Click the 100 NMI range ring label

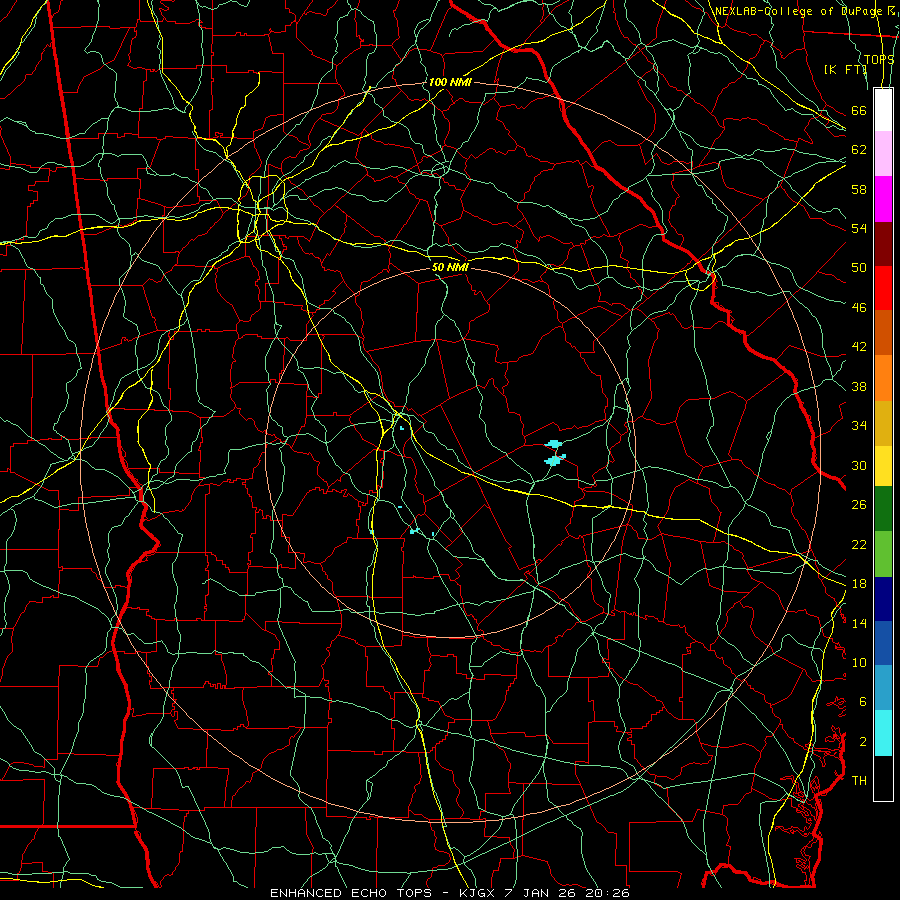click(x=449, y=82)
